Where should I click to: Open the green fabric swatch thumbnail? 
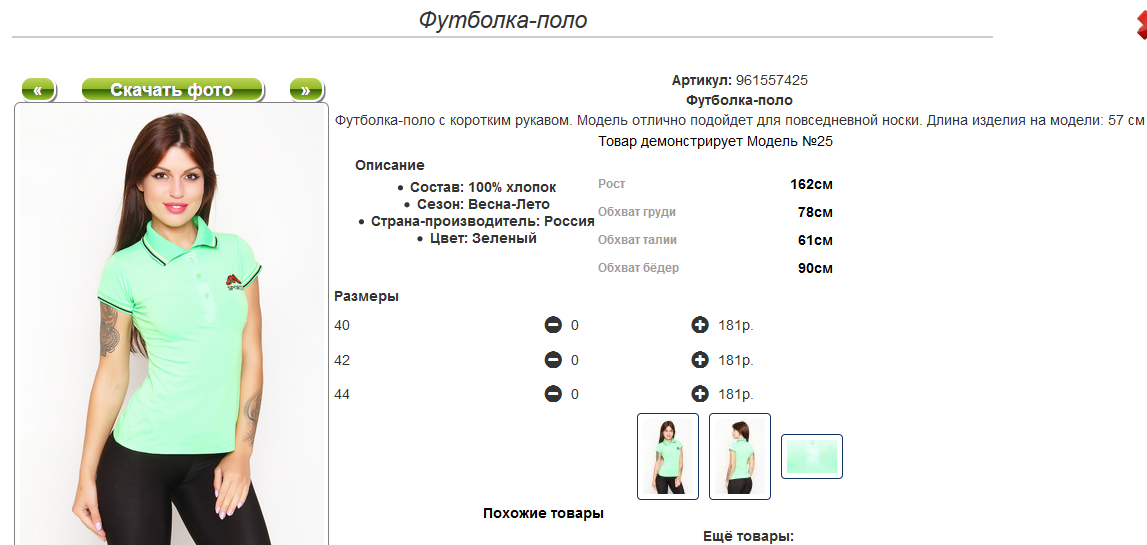[x=812, y=456]
